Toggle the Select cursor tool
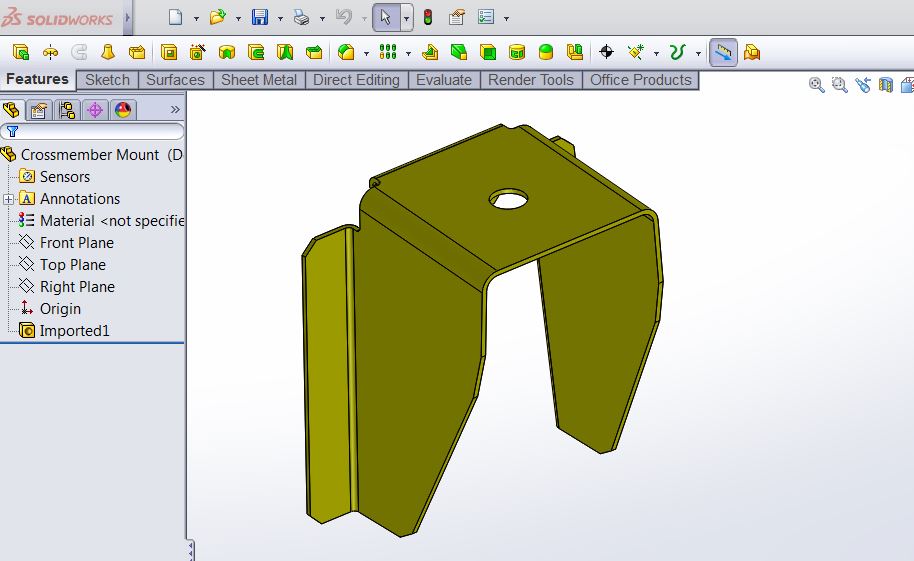Image resolution: width=914 pixels, height=561 pixels. tap(386, 17)
